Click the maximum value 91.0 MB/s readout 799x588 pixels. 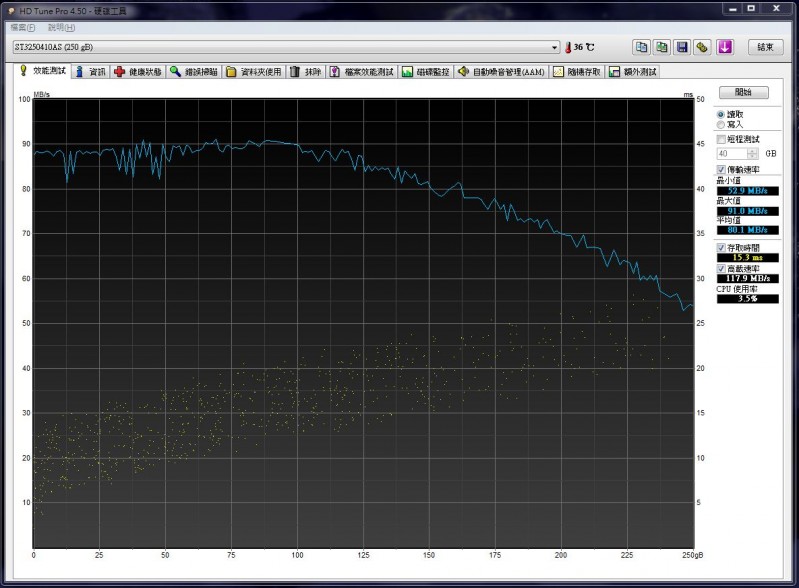pos(748,211)
